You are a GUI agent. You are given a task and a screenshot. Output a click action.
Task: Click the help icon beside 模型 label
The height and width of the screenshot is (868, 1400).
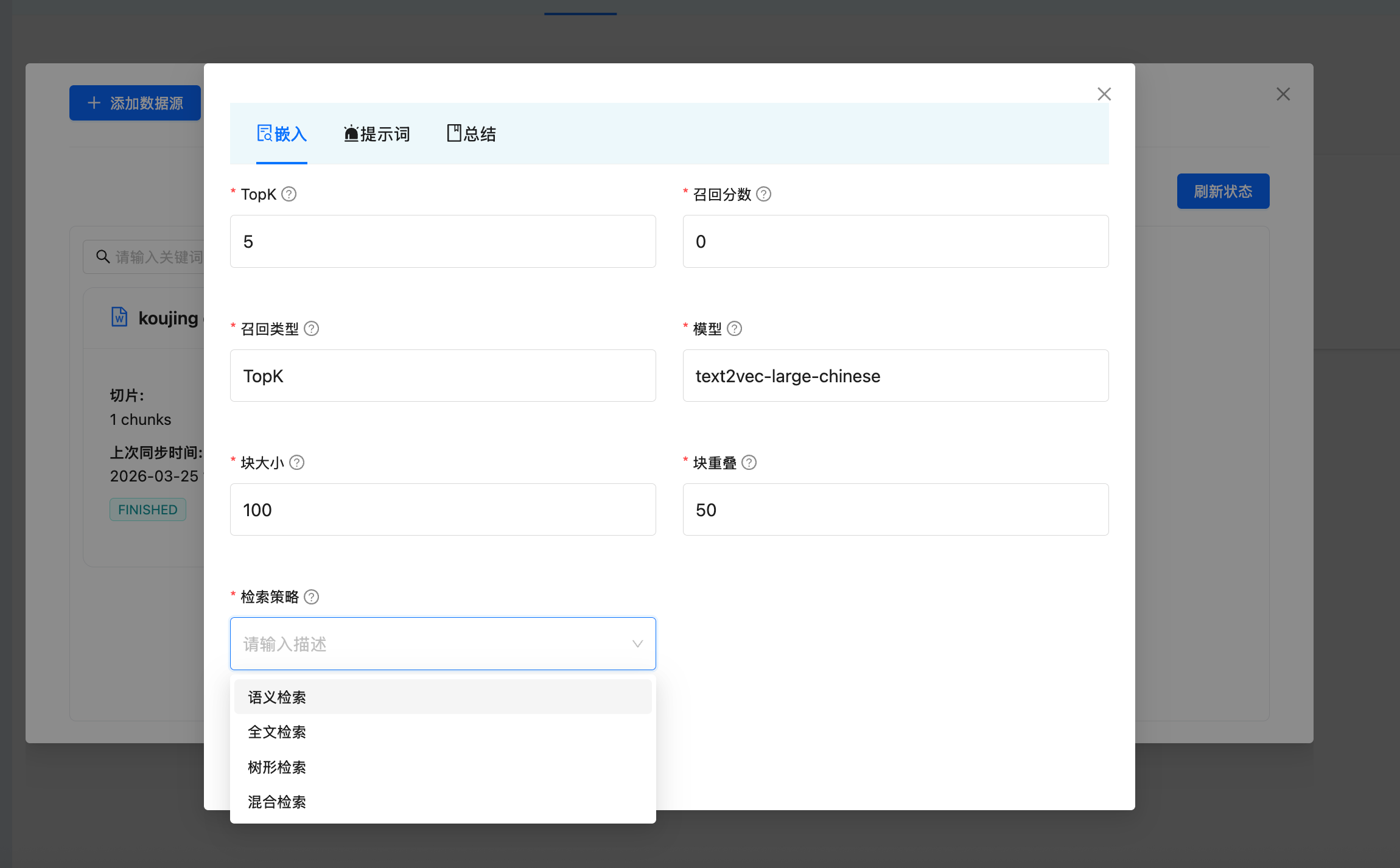click(x=734, y=329)
